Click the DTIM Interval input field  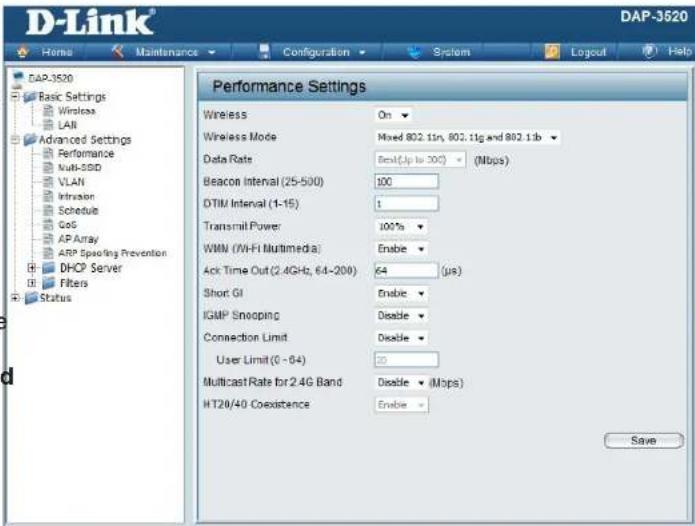[406, 204]
